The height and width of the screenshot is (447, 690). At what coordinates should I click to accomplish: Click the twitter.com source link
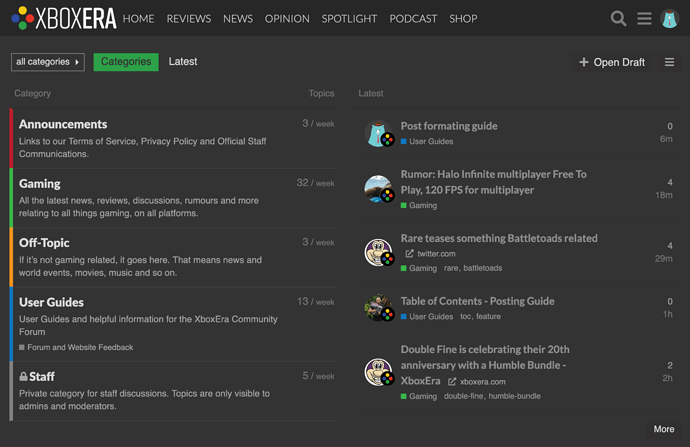tap(436, 254)
